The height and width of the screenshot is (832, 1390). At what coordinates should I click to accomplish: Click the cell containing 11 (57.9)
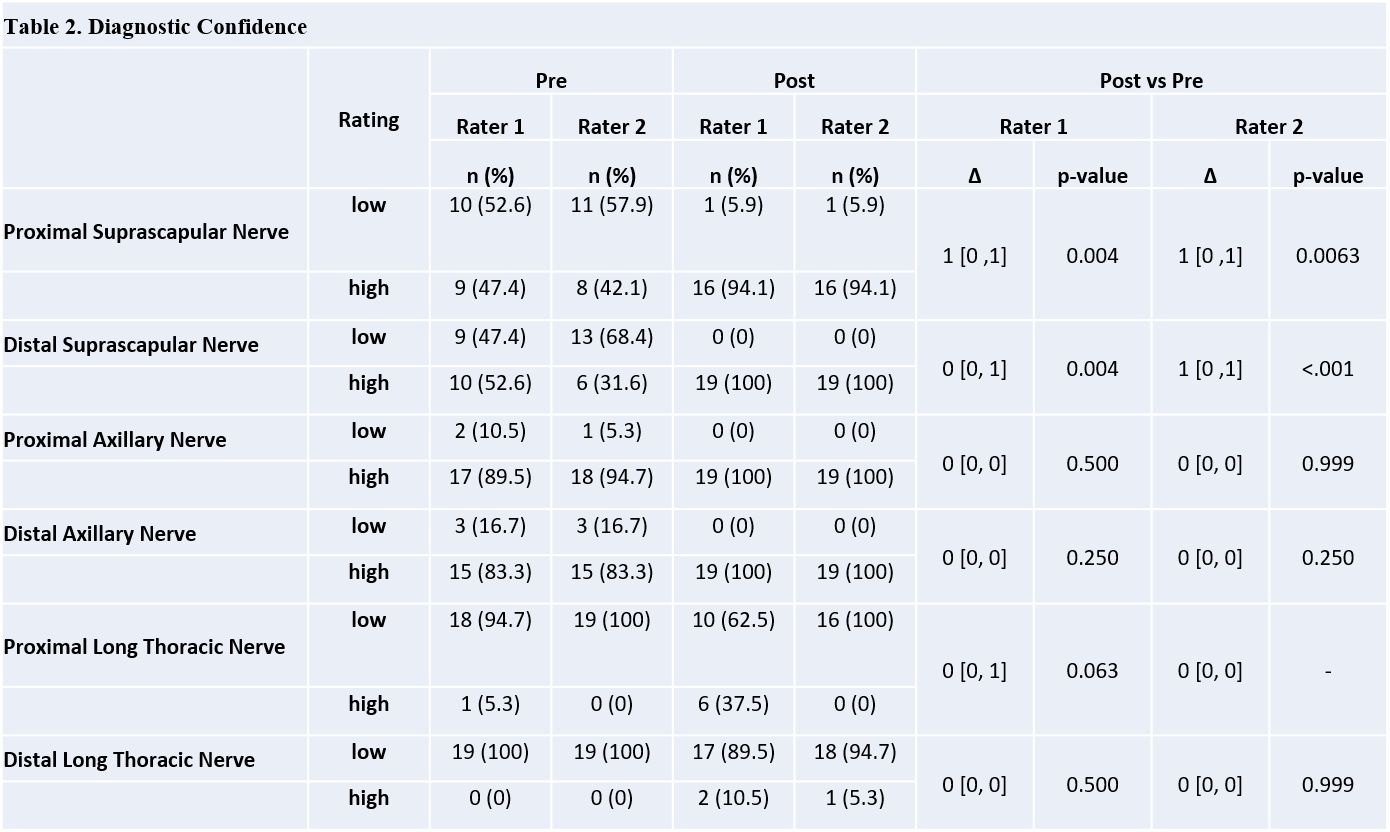coord(612,205)
